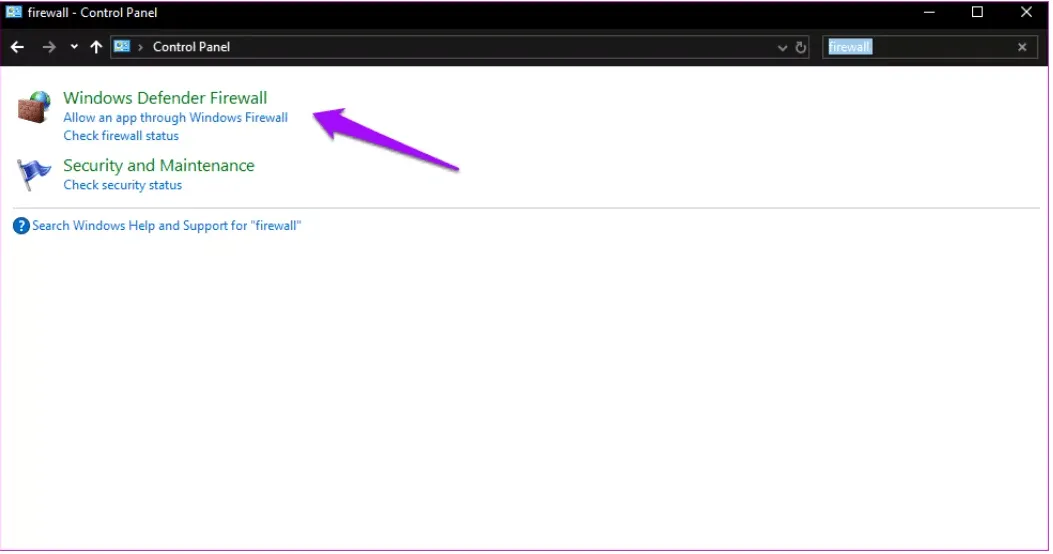Viewport: 1053px width, 554px height.
Task: Open the recent locations dropdown arrow
Action: coord(75,47)
